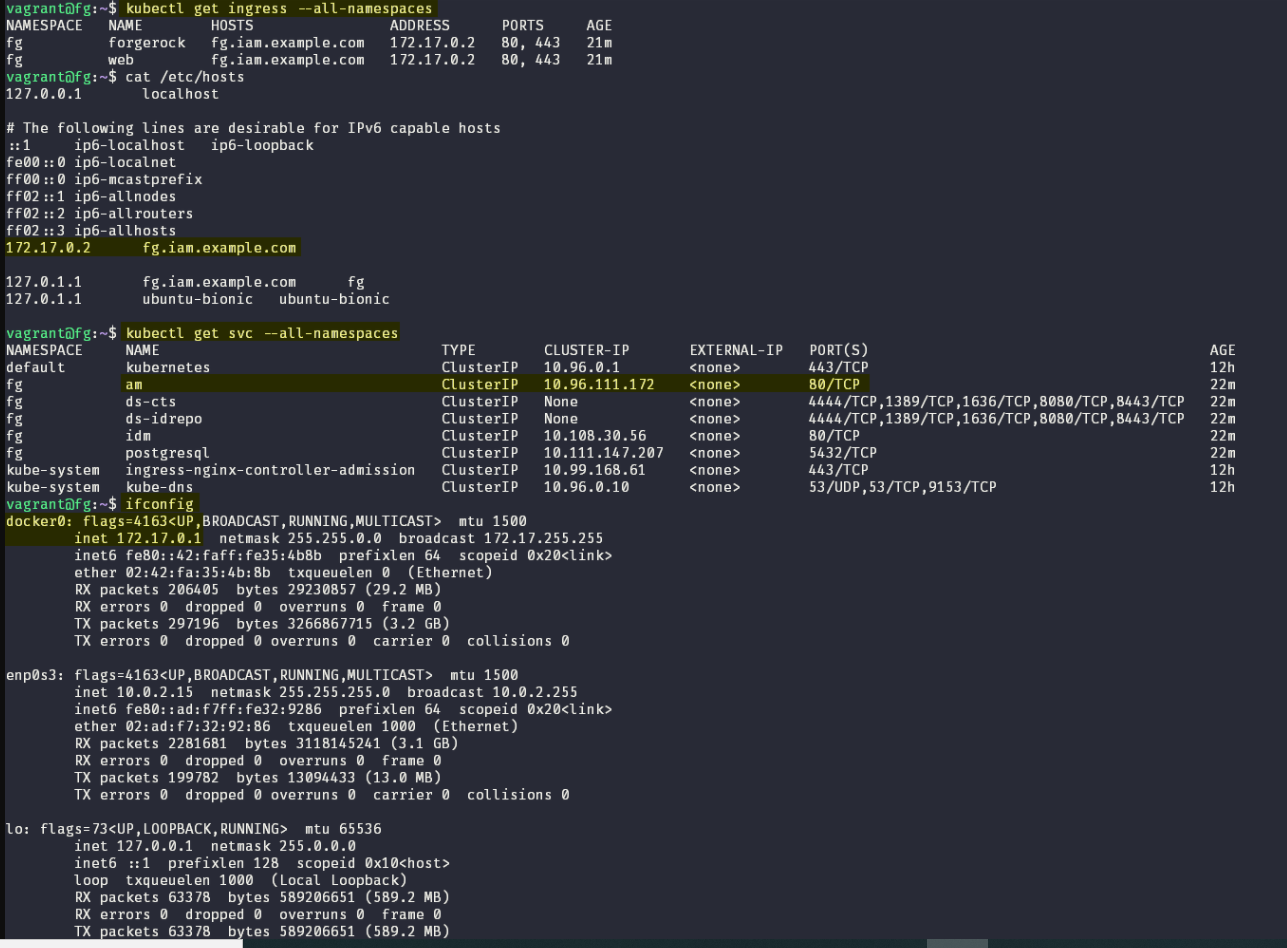Click the 'ubuntu-bionic' hosts line
Screen dimensions: 1287x948
pos(197,299)
